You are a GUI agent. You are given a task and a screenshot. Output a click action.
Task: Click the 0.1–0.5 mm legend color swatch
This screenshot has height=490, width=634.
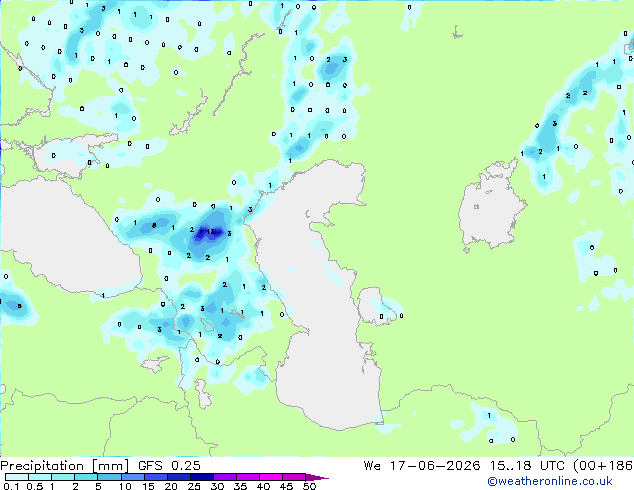coord(17,477)
